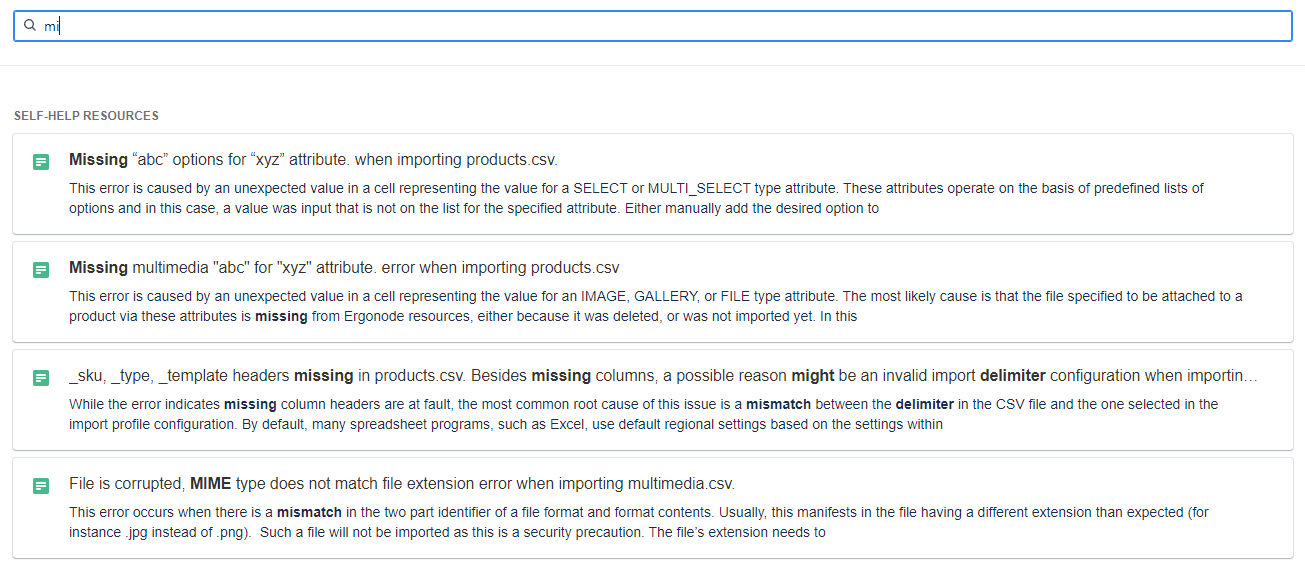Click the document icon beside File is corrupted article
The width and height of the screenshot is (1305, 570).
pyautogui.click(x=41, y=486)
